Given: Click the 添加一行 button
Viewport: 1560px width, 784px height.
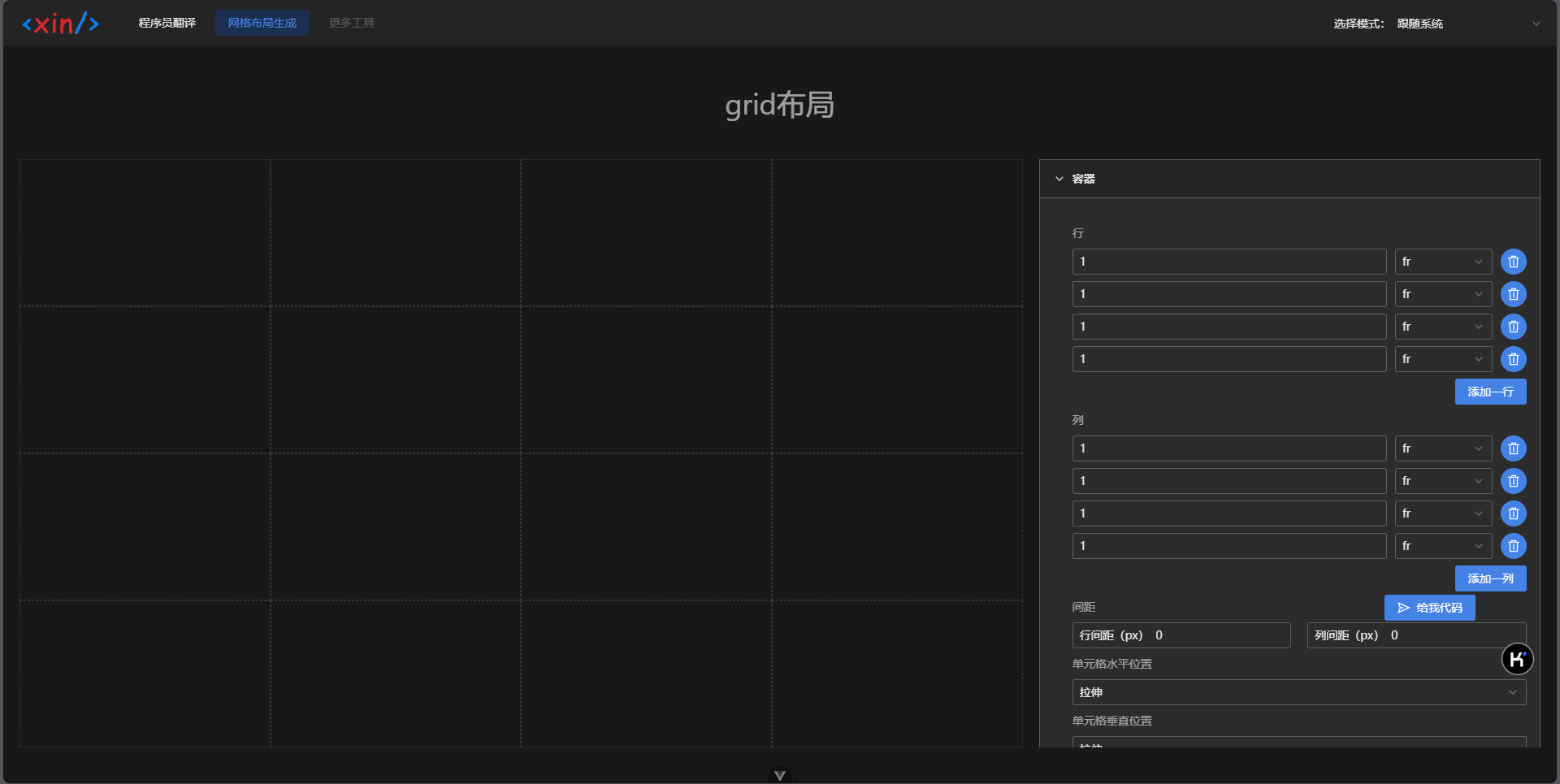Looking at the screenshot, I should tap(1490, 392).
